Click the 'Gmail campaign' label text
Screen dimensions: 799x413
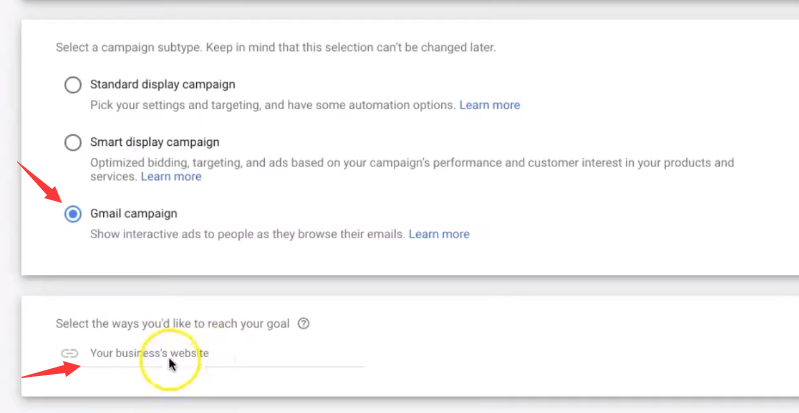(x=134, y=214)
